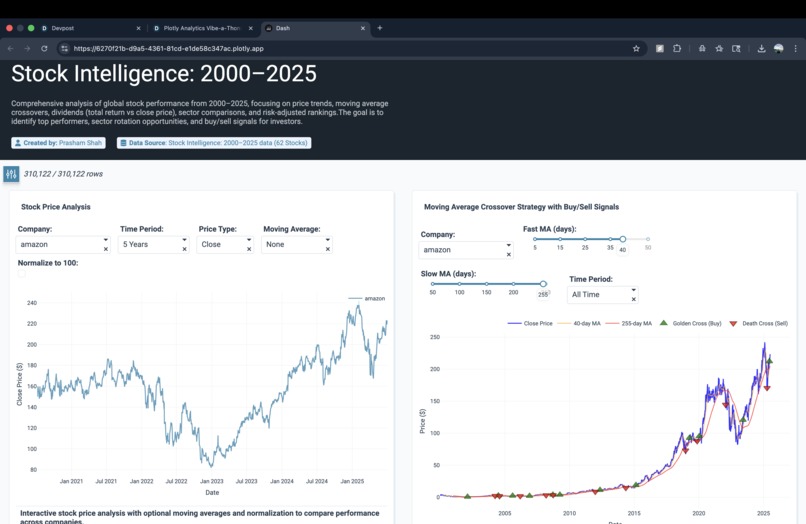Image resolution: width=806 pixels, height=524 pixels.
Task: Set Slow MA slider to 150 mark
Action: click(486, 284)
